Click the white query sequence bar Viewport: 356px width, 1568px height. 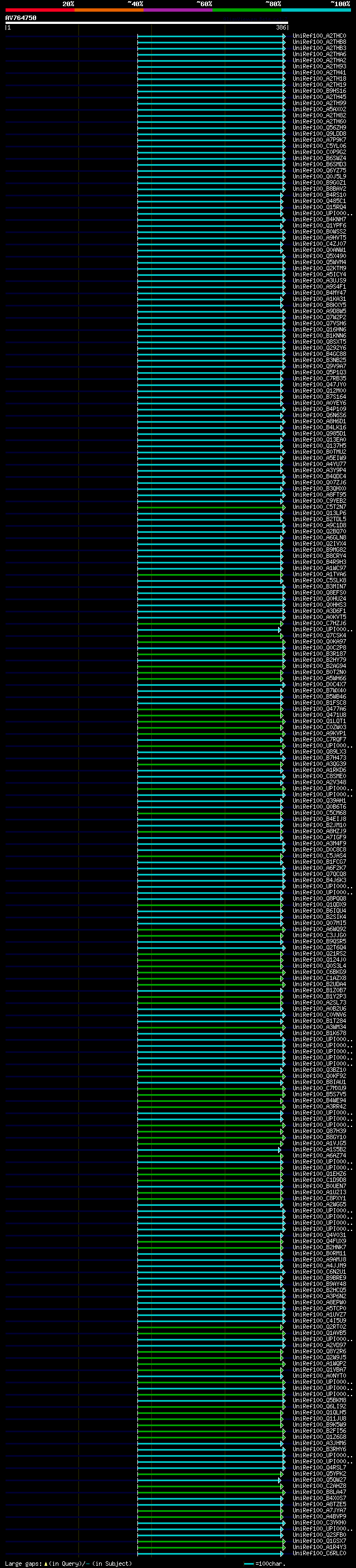(x=147, y=23)
